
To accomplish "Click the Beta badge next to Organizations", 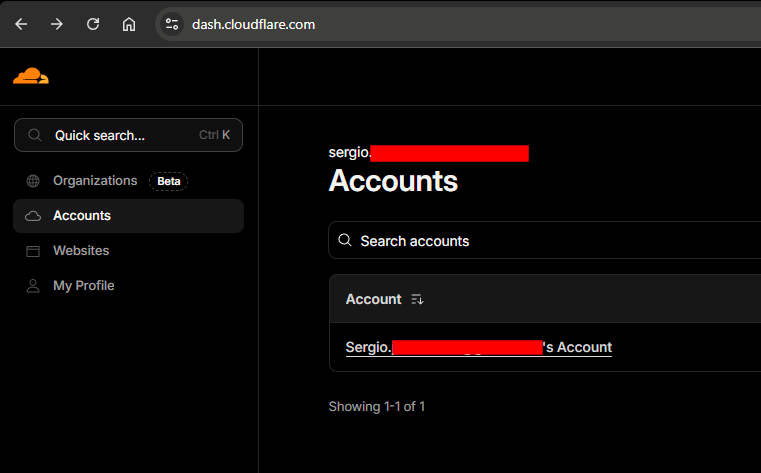I will [168, 181].
